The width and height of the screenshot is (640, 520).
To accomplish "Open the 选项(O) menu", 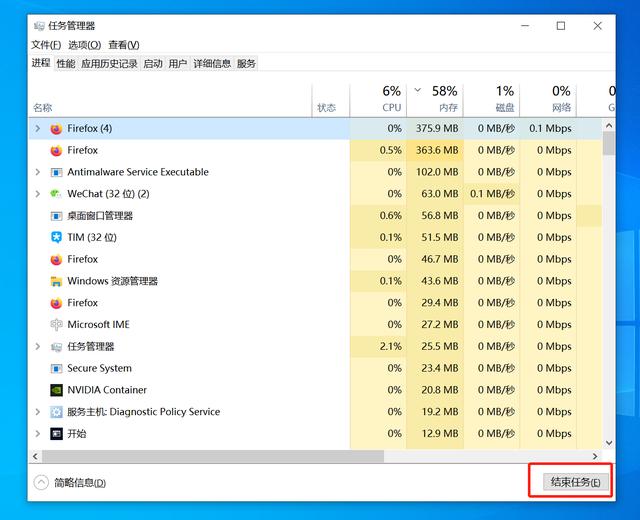I will pos(84,45).
